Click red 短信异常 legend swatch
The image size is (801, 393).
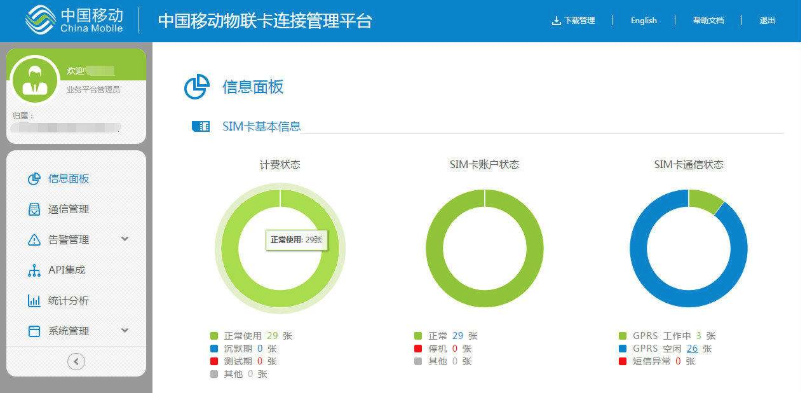(622, 361)
